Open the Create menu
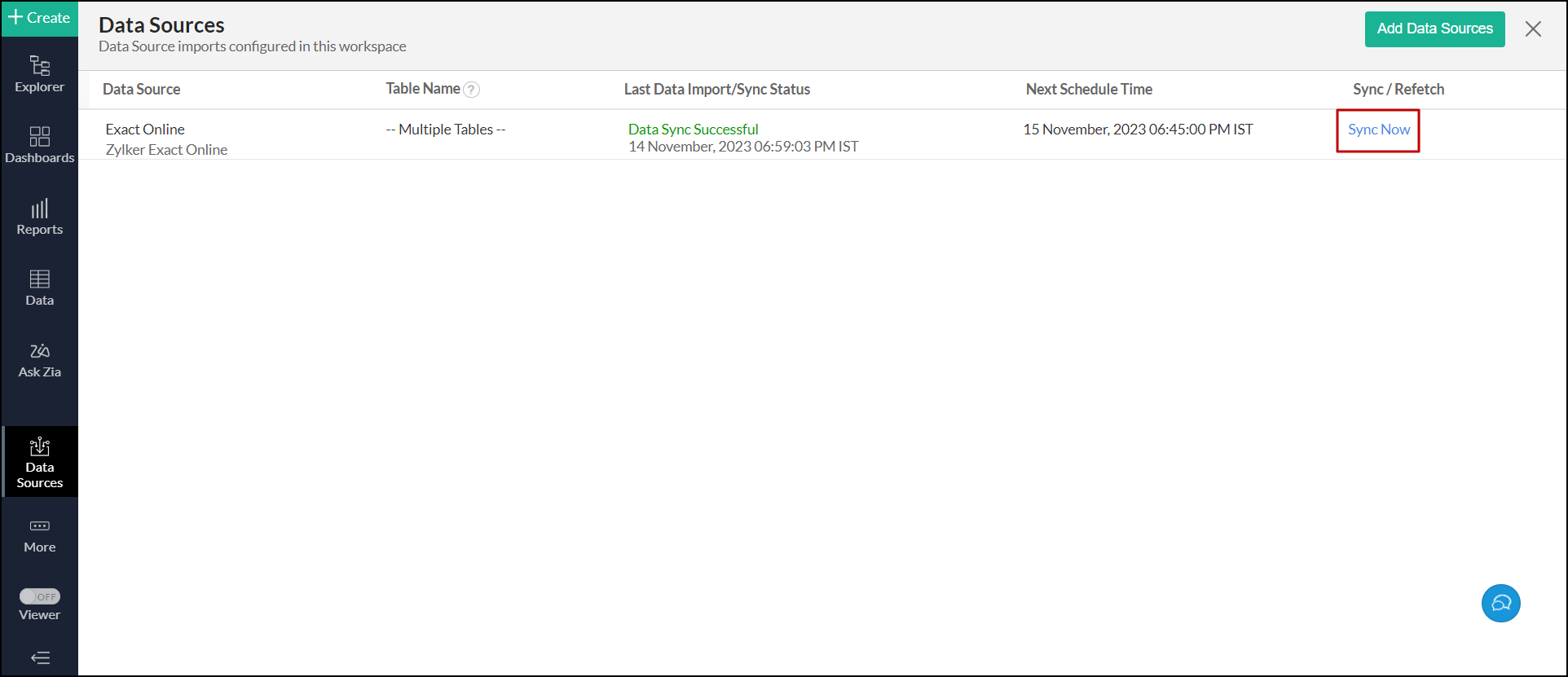This screenshot has height=677, width=1568. click(39, 18)
